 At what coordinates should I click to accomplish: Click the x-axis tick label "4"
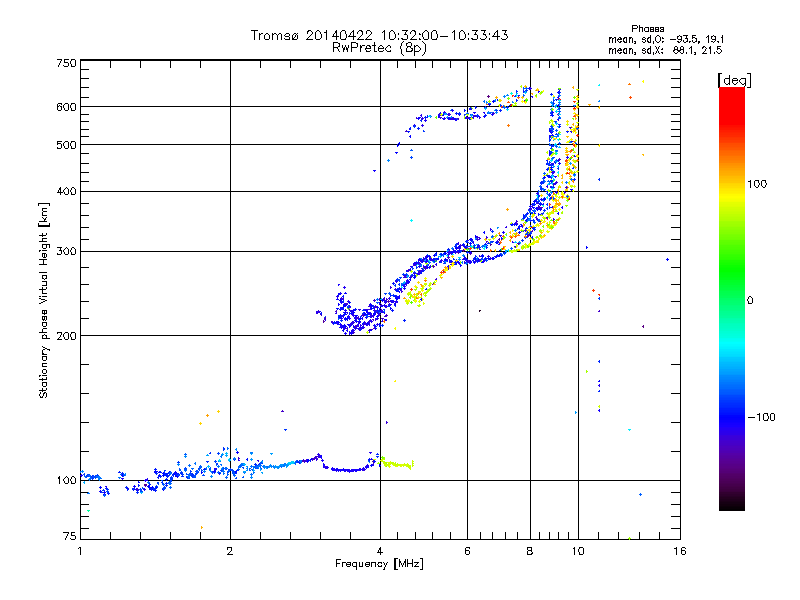(x=380, y=551)
